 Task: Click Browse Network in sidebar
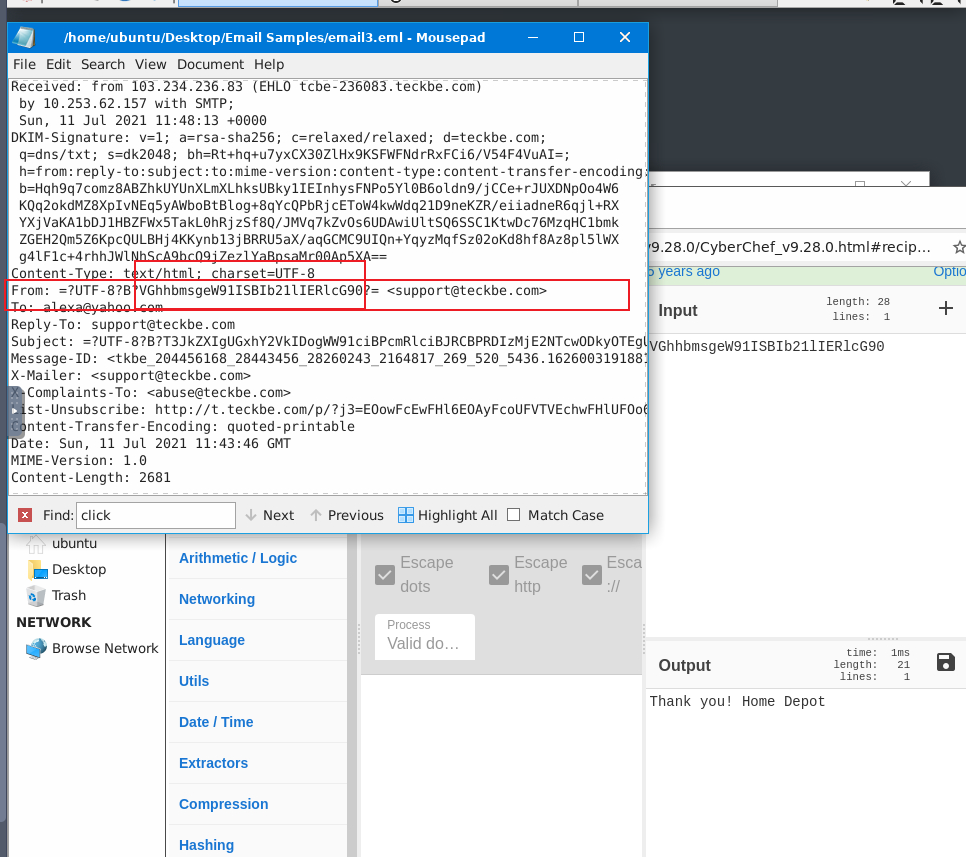[92, 648]
